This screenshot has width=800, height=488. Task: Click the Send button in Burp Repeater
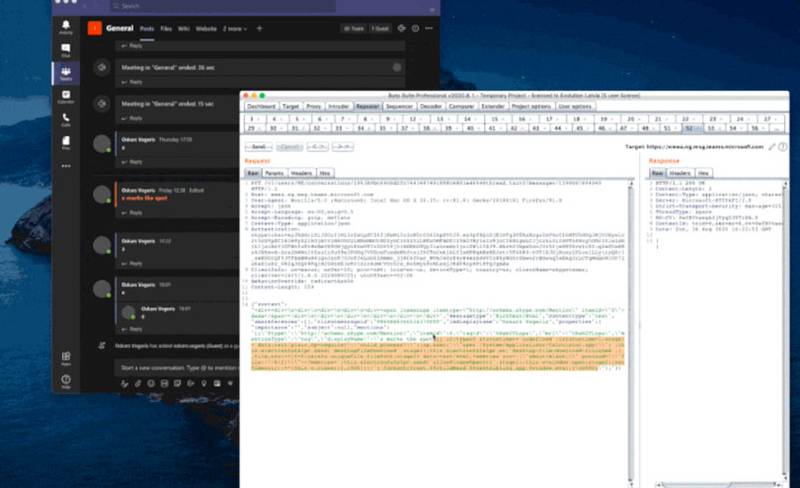click(x=259, y=147)
